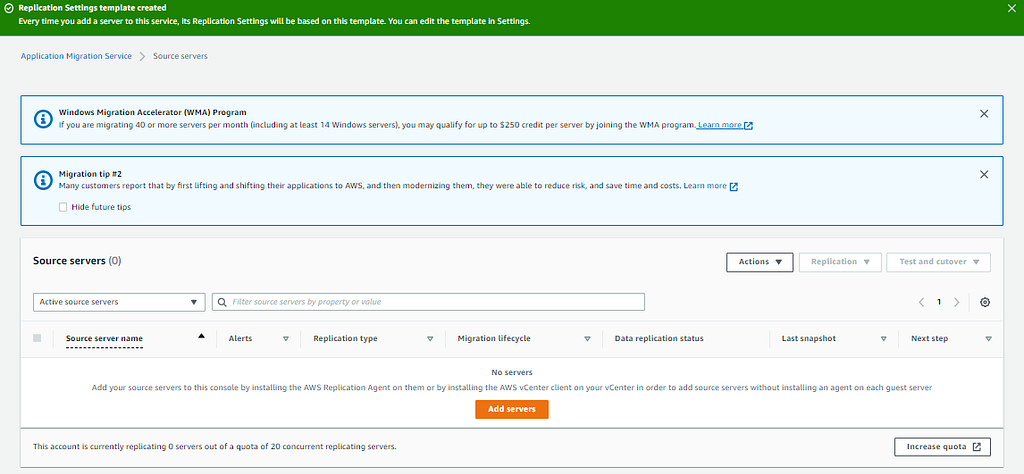Click the Source server name column header
The width and height of the screenshot is (1024, 474).
(x=104, y=338)
